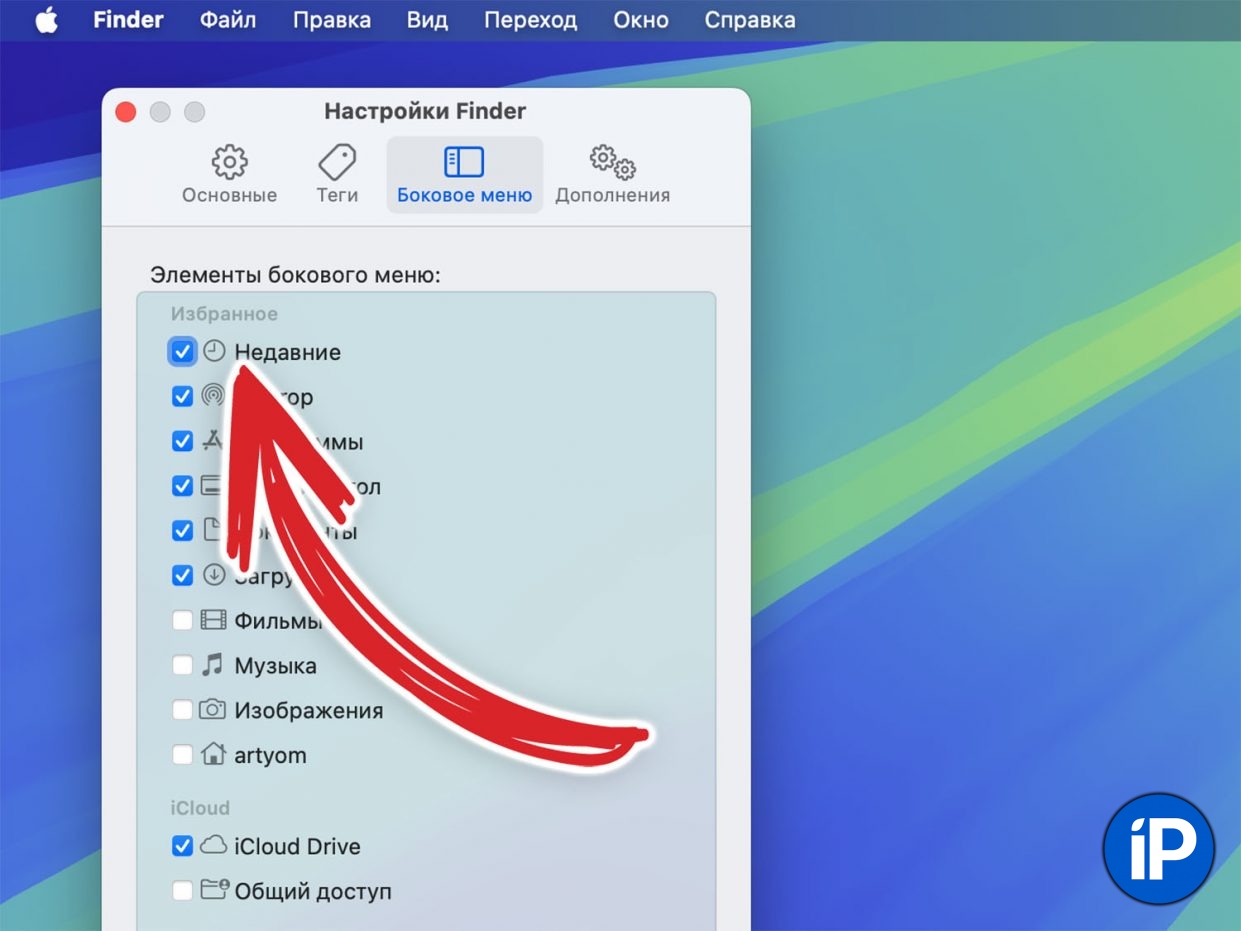Open the Файл menu

click(228, 20)
